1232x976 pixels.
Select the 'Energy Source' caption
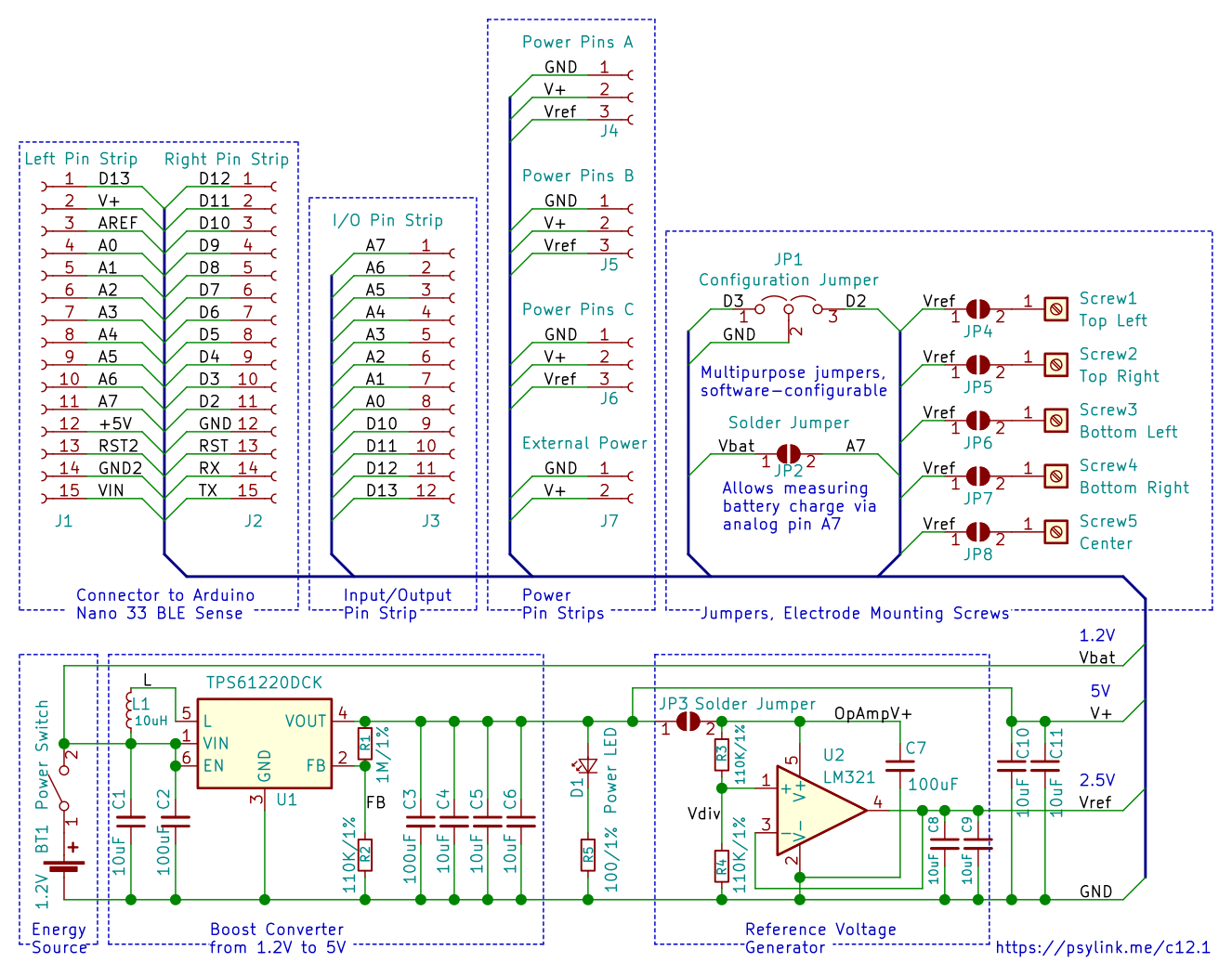[x=59, y=938]
